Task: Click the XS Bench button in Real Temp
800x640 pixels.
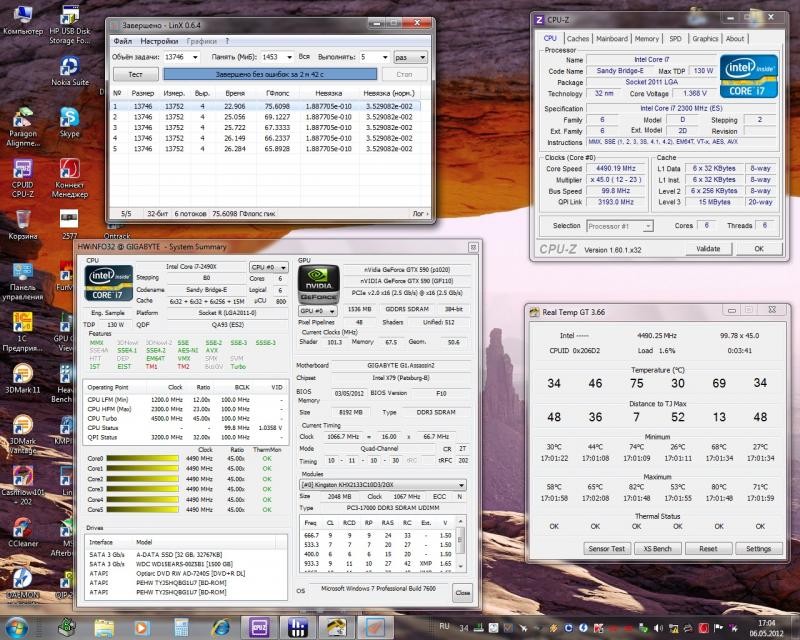Action: [657, 549]
